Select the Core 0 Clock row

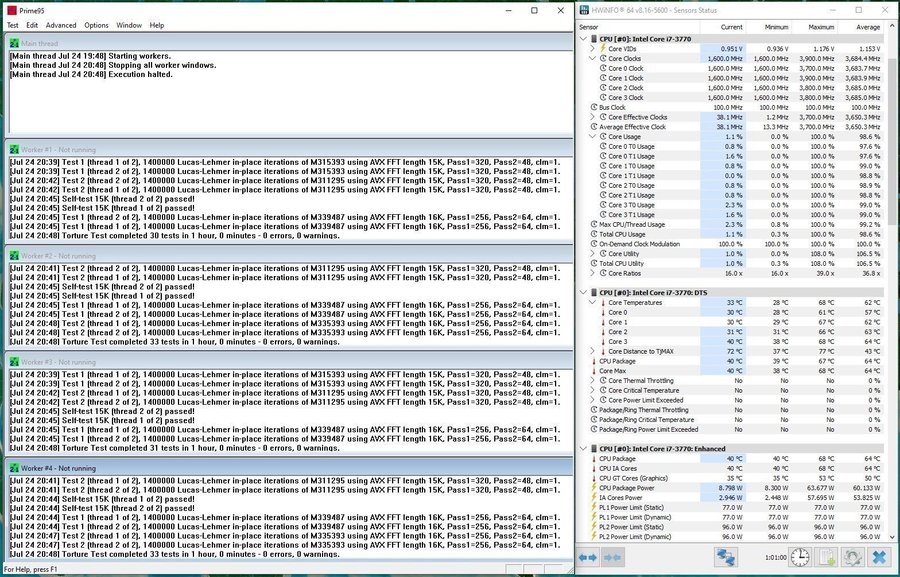coord(732,68)
